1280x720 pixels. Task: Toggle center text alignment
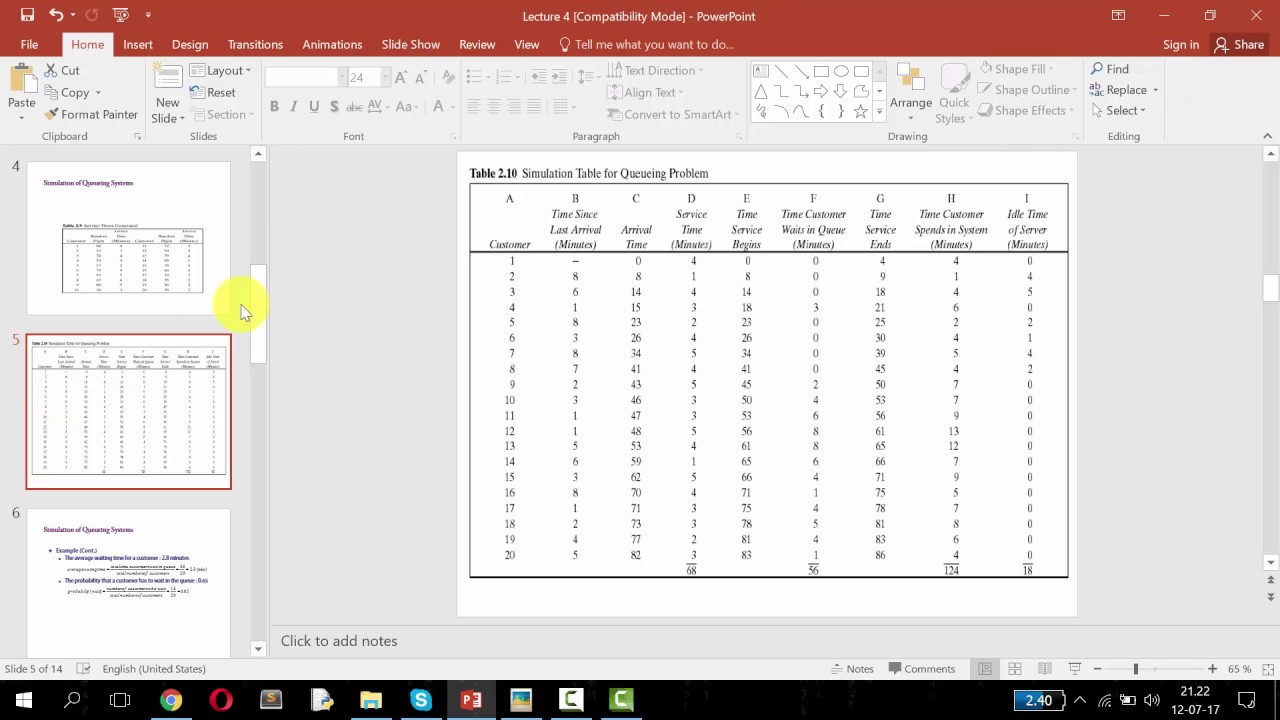(493, 106)
